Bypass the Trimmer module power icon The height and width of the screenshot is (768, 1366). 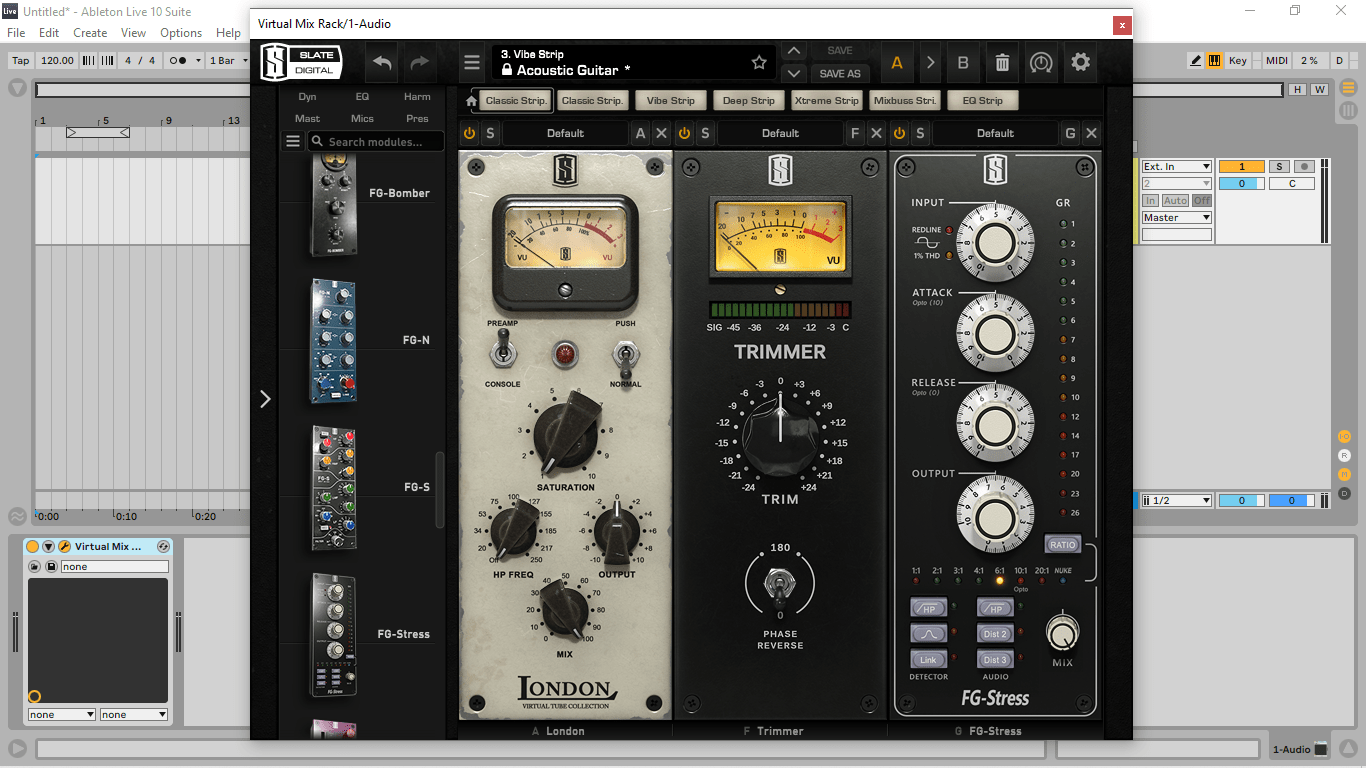685,133
